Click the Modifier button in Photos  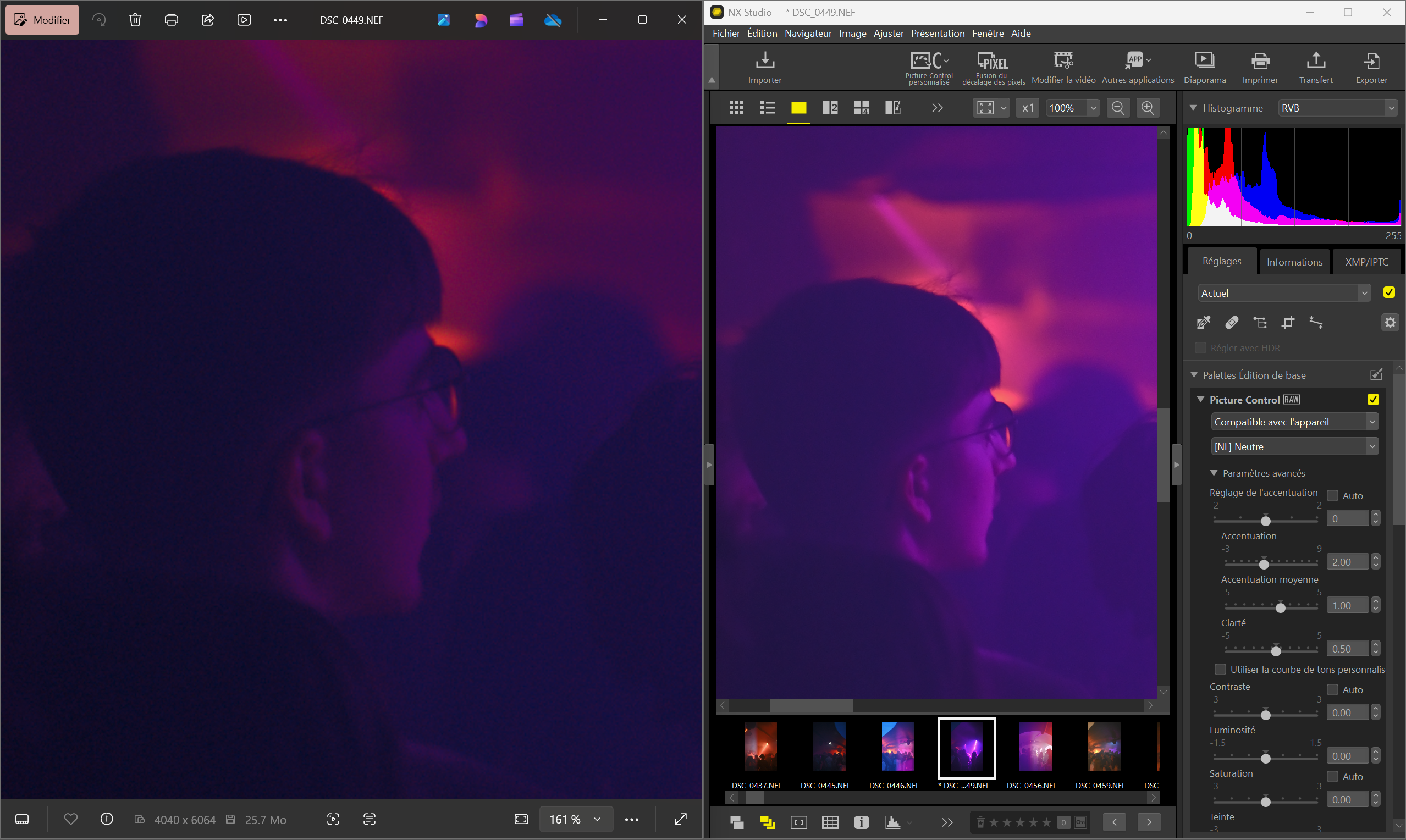click(42, 20)
